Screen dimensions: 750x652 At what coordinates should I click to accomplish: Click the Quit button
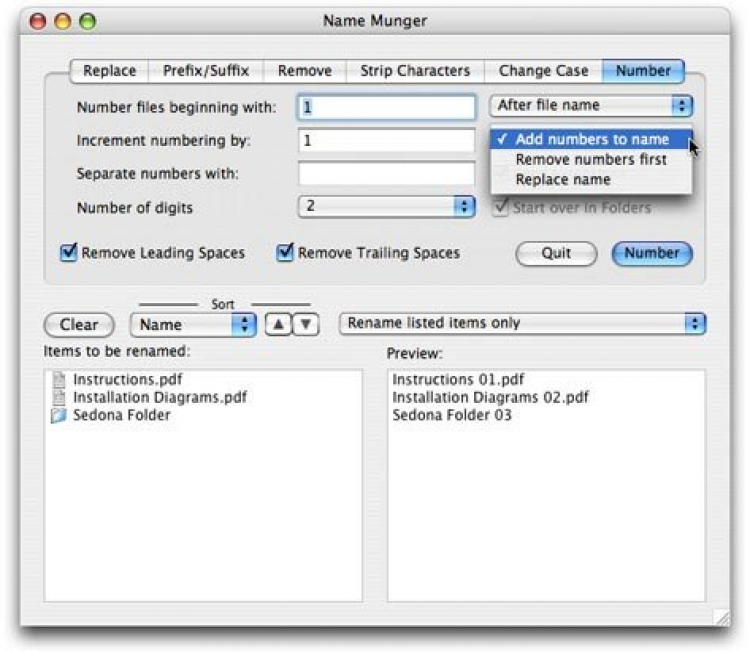coord(556,253)
